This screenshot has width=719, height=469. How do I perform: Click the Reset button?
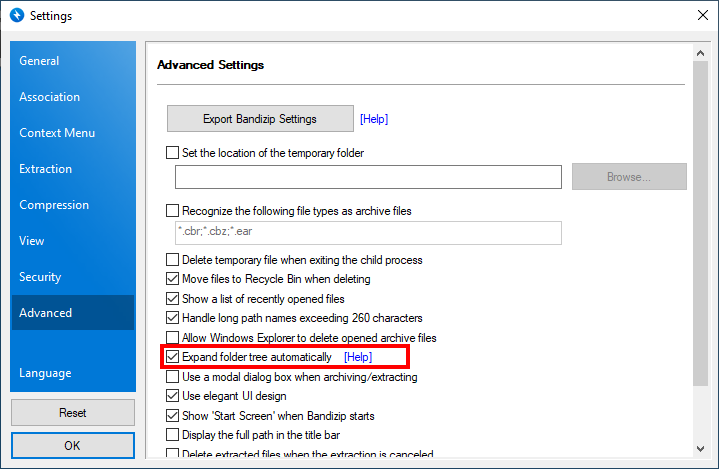(x=72, y=412)
